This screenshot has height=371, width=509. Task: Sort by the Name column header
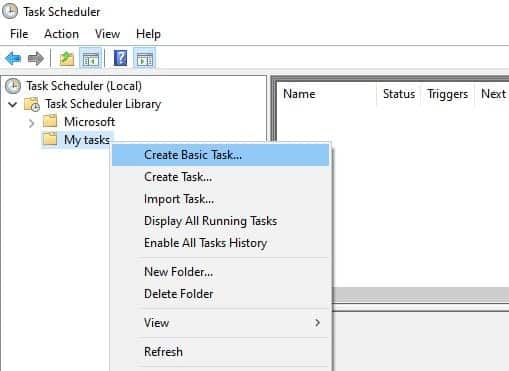(328, 94)
